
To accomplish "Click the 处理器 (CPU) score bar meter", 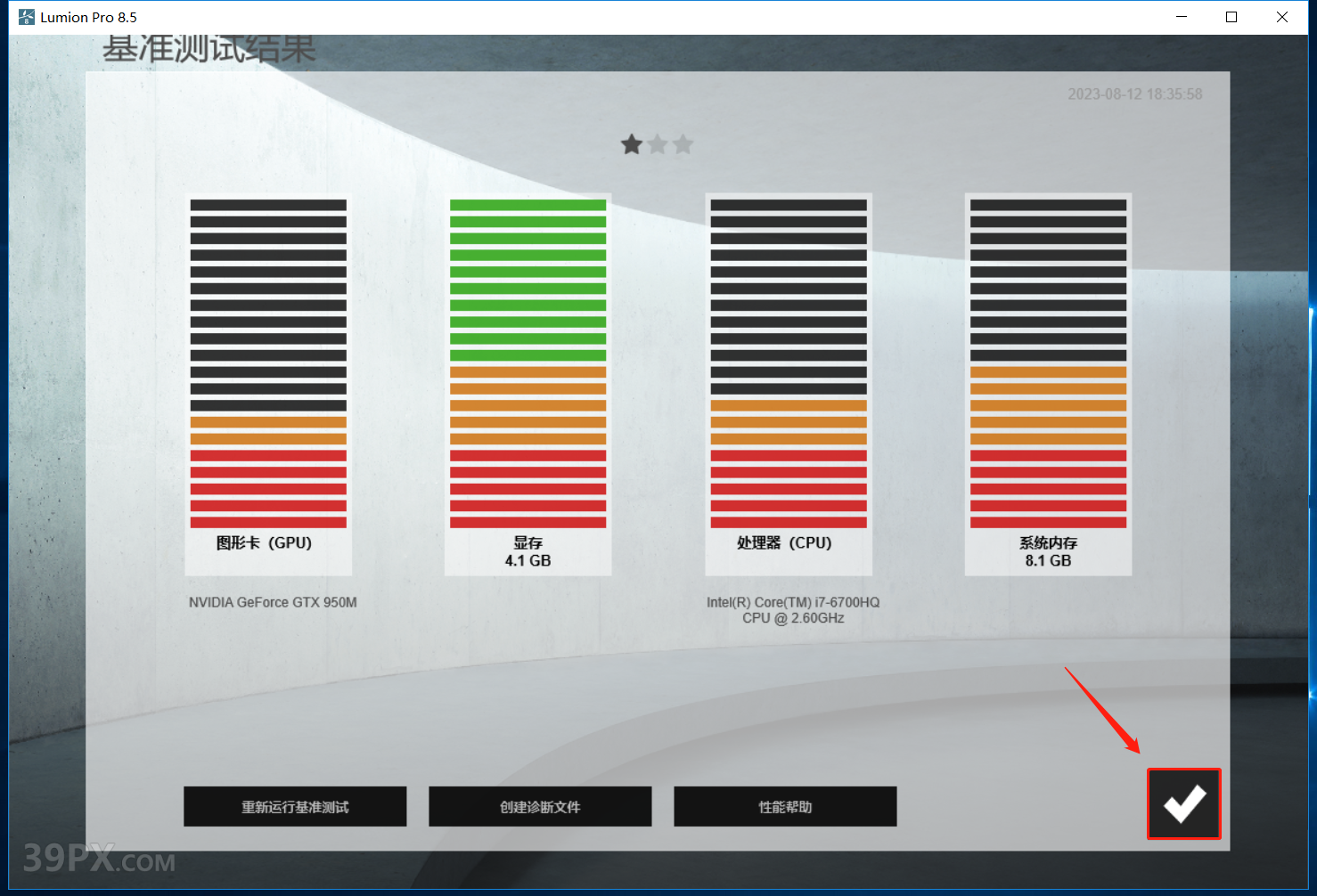I will tap(788, 363).
